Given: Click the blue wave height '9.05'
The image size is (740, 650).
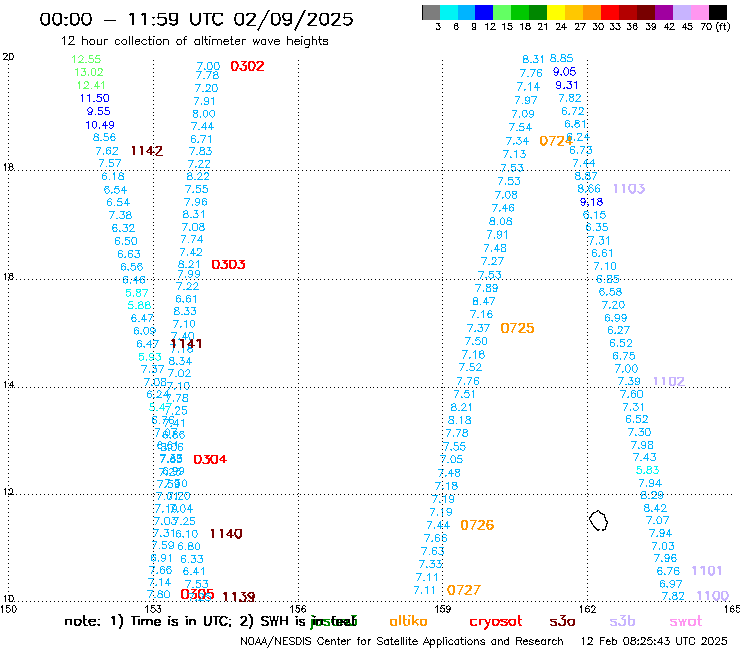Looking at the screenshot, I should (x=564, y=72).
